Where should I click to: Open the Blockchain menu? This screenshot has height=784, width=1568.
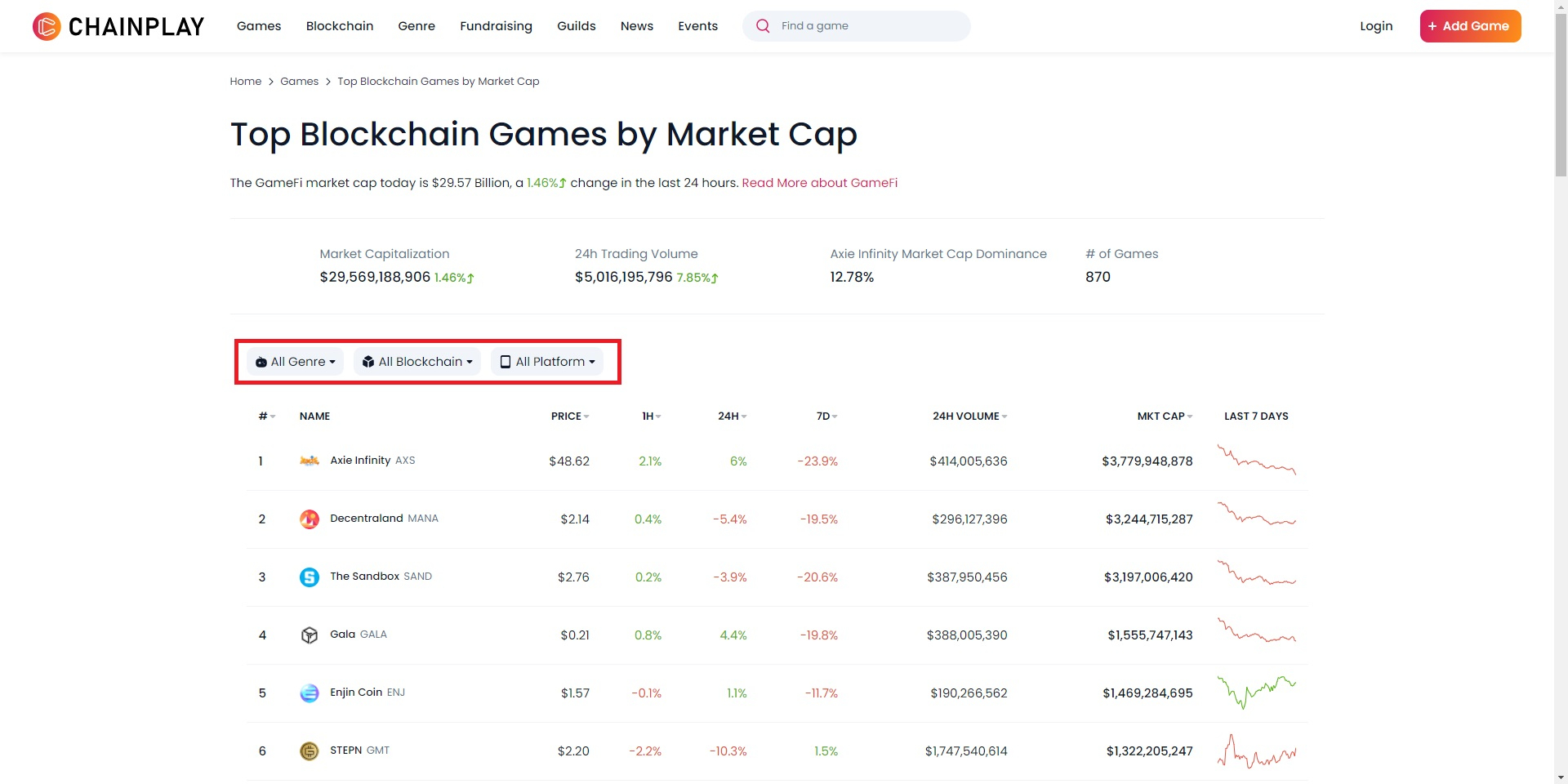click(x=340, y=26)
